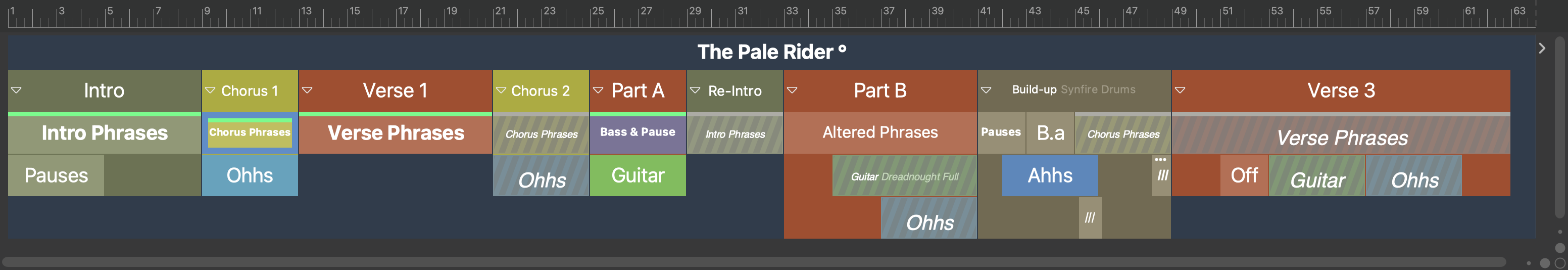
Task: Click the right chevron arrow beside the title
Action: 1542,48
